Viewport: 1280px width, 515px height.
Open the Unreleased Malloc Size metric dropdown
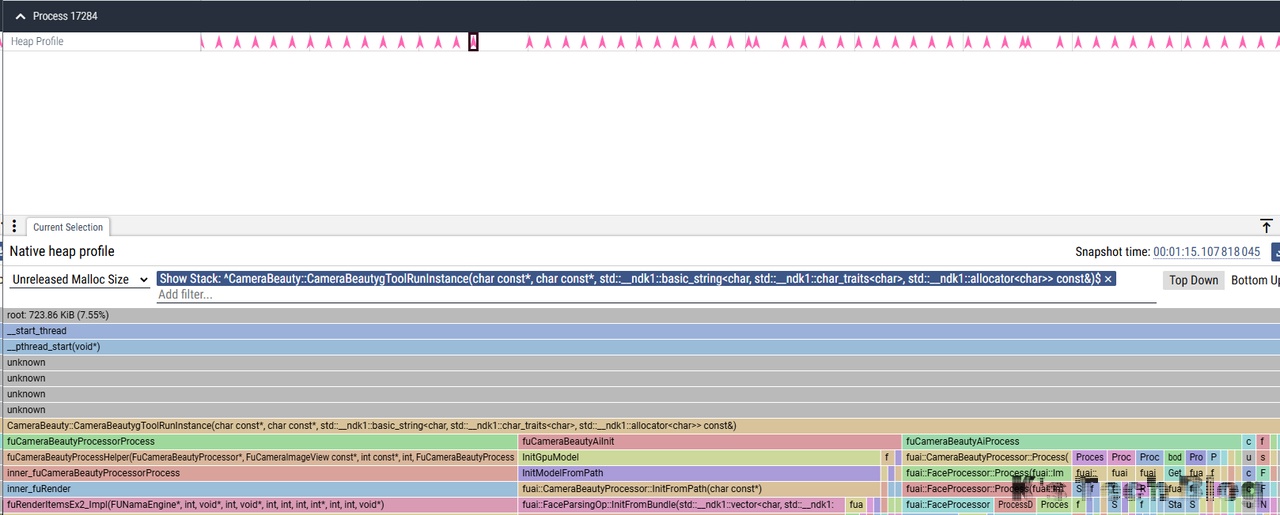(x=79, y=280)
